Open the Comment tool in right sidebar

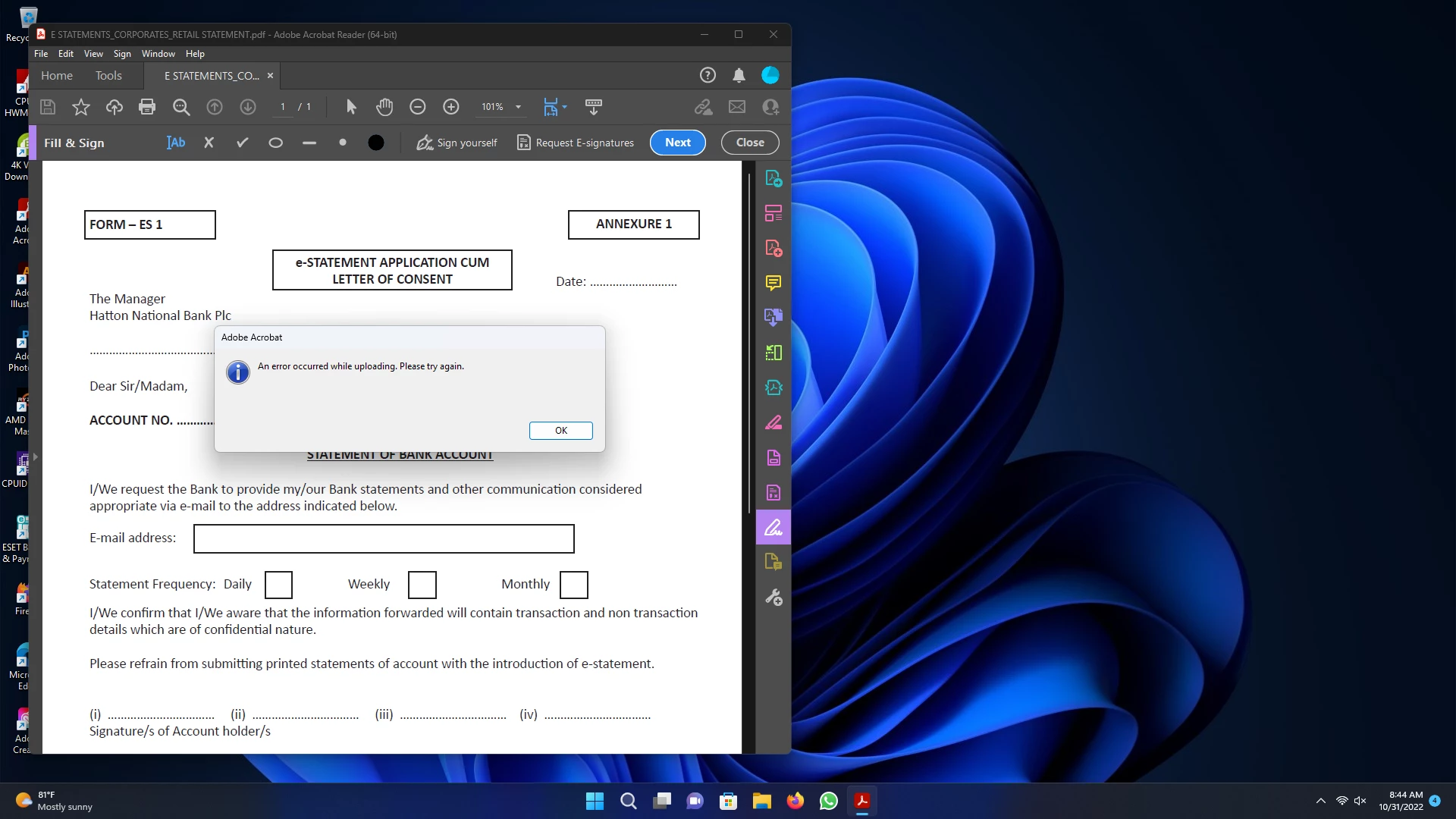click(x=773, y=283)
